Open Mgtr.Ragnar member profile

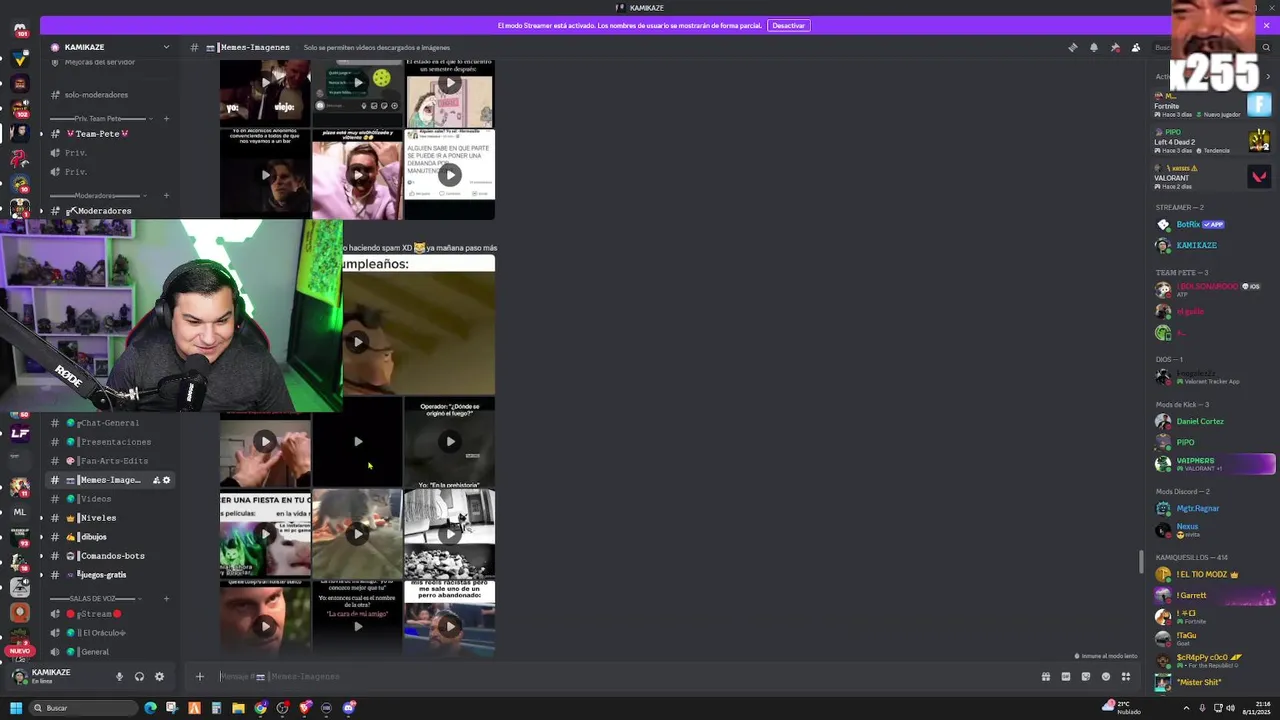coord(1214,508)
